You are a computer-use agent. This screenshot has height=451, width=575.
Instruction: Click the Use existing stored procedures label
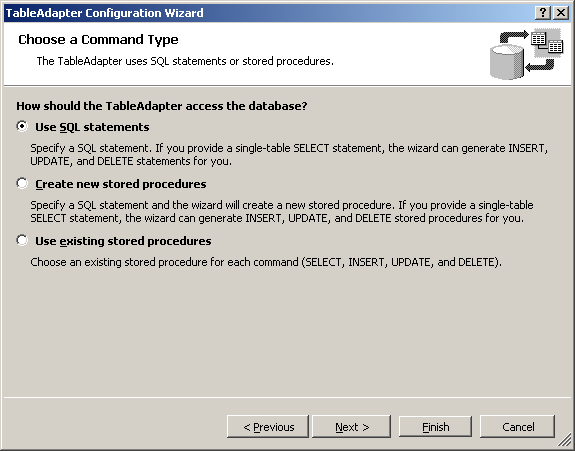click(123, 241)
